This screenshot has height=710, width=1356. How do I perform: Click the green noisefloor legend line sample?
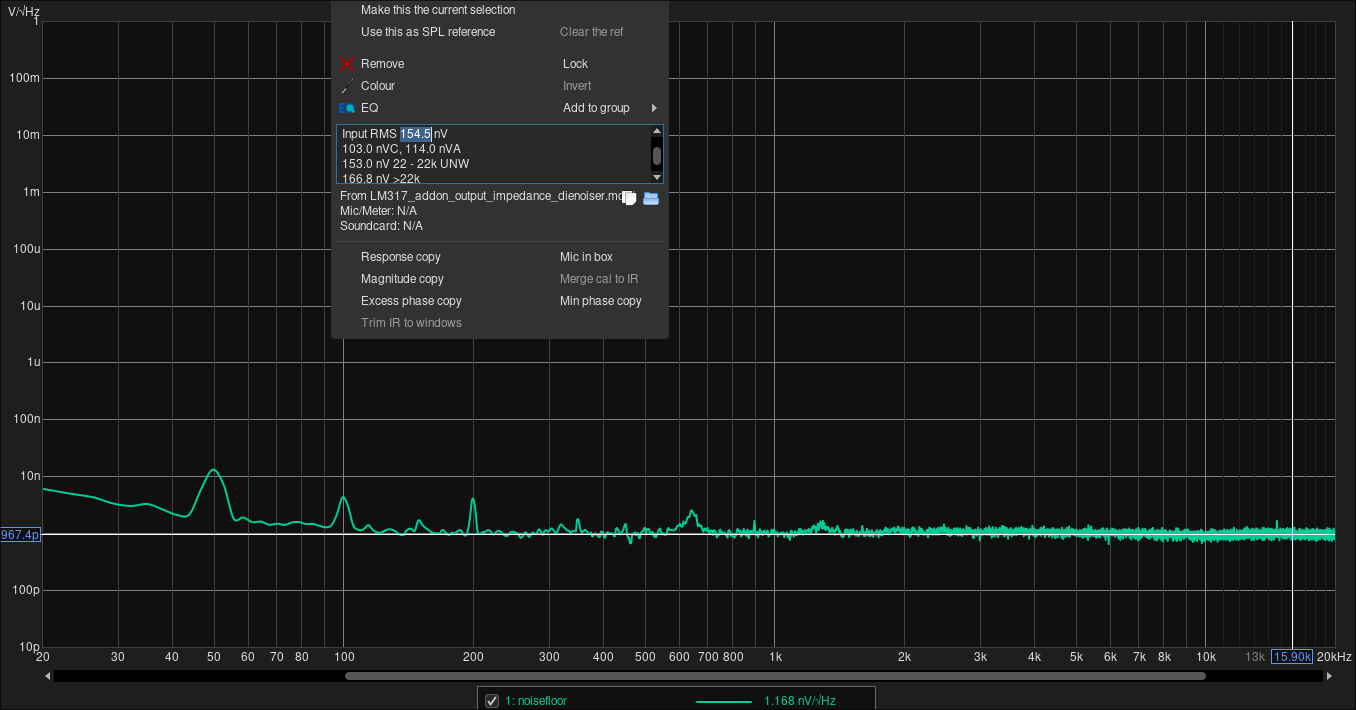pos(723,701)
